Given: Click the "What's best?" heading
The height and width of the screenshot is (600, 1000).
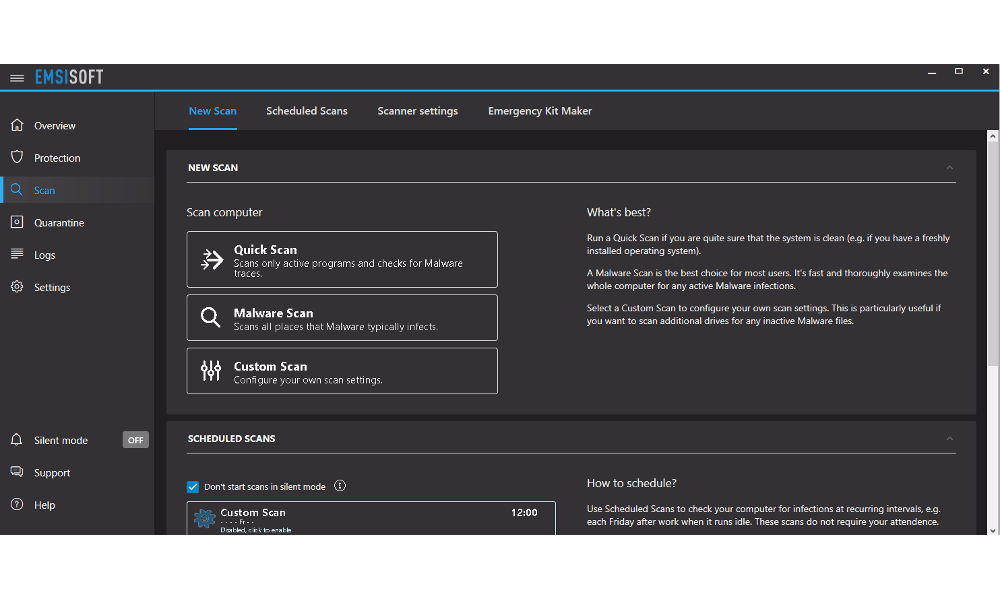Looking at the screenshot, I should pos(619,212).
